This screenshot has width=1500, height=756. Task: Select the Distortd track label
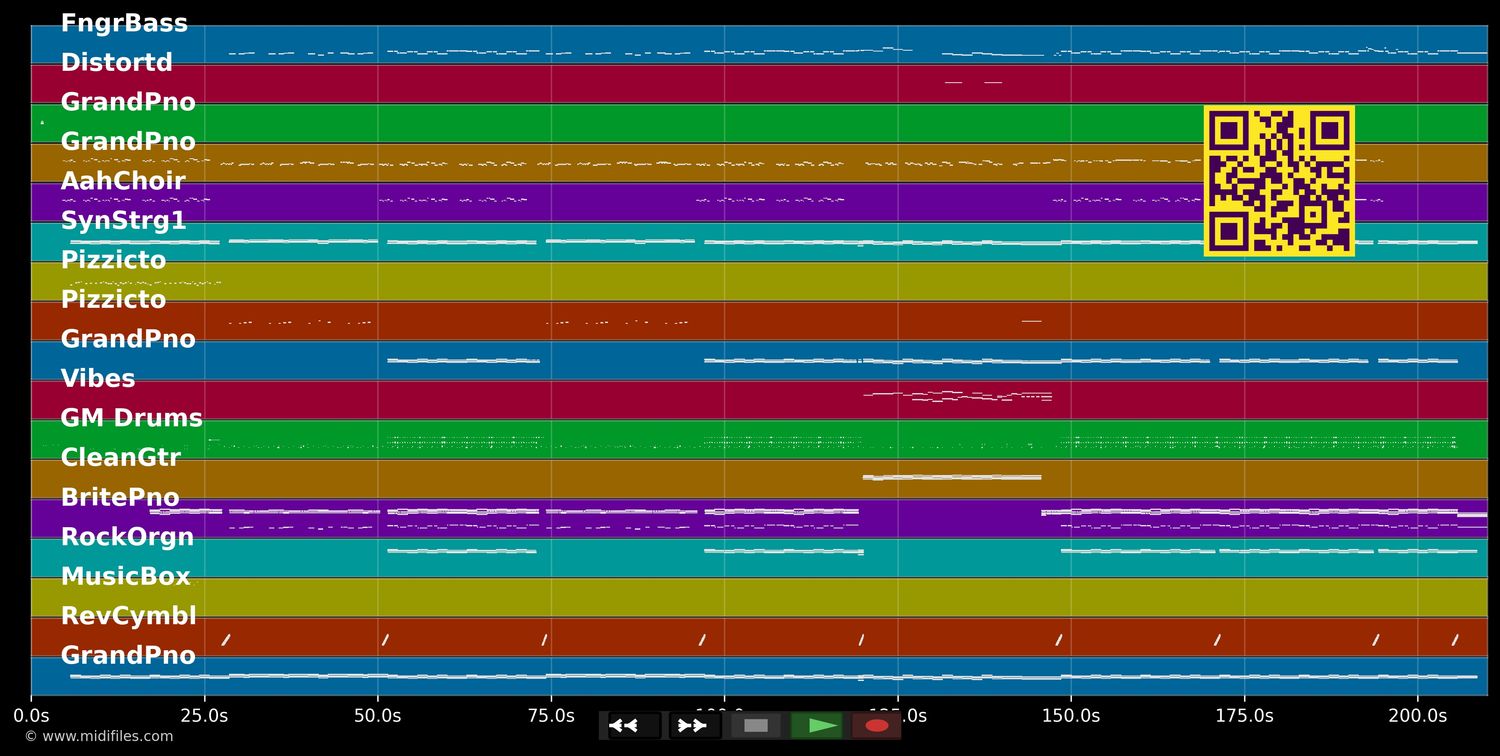point(116,62)
